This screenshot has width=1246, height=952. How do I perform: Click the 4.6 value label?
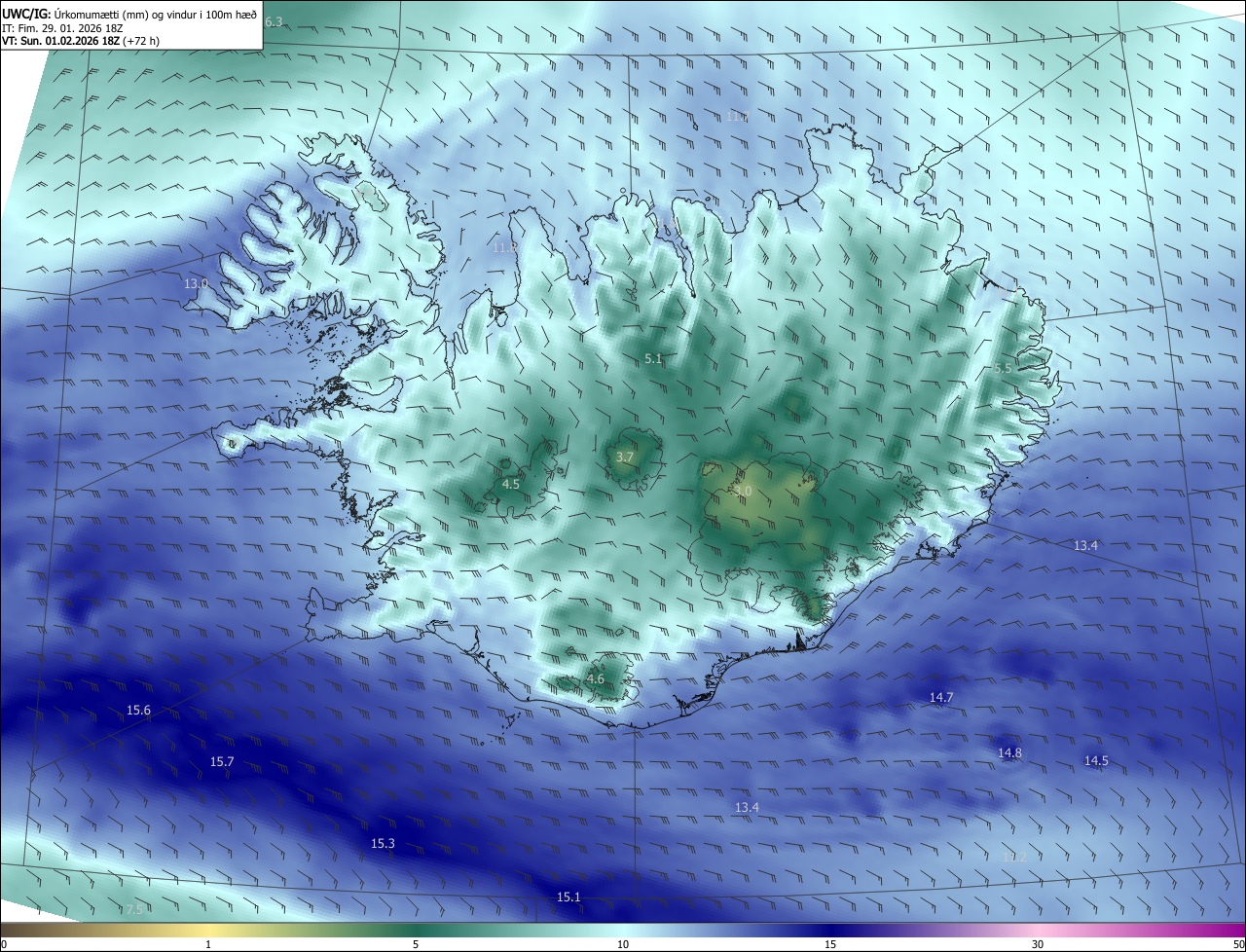tap(596, 679)
